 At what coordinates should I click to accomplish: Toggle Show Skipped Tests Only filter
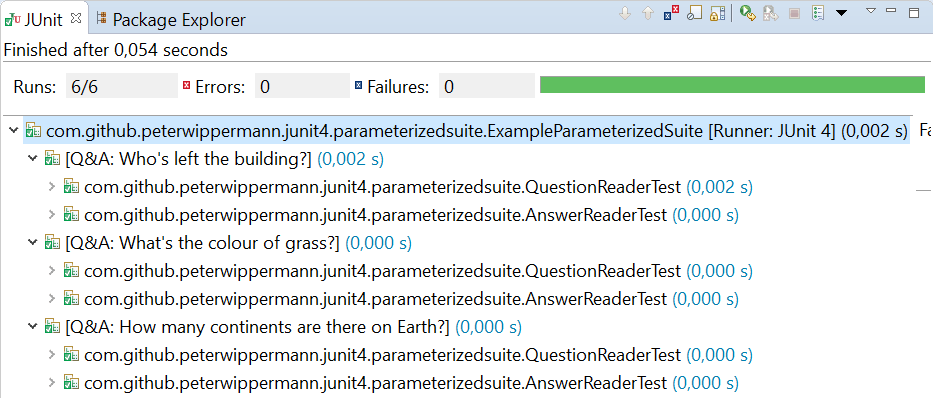694,13
